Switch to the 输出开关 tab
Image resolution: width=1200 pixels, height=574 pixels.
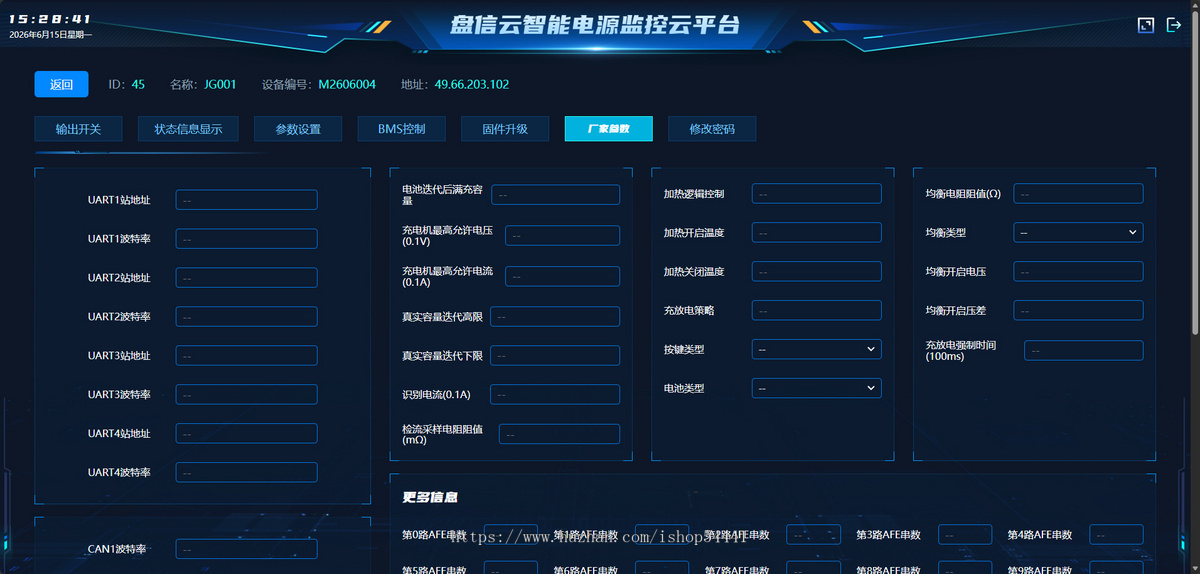[78, 129]
